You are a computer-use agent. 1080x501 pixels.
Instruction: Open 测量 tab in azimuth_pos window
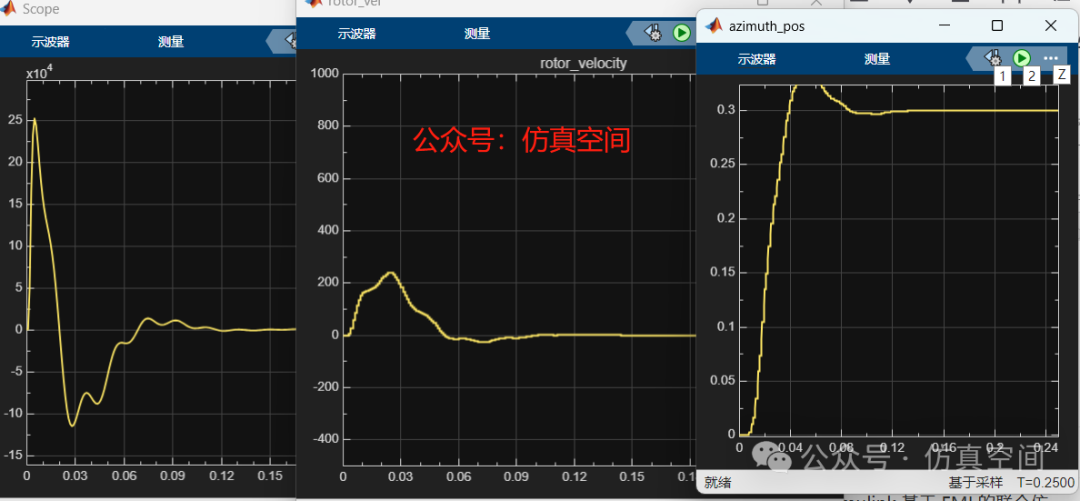coord(878,59)
